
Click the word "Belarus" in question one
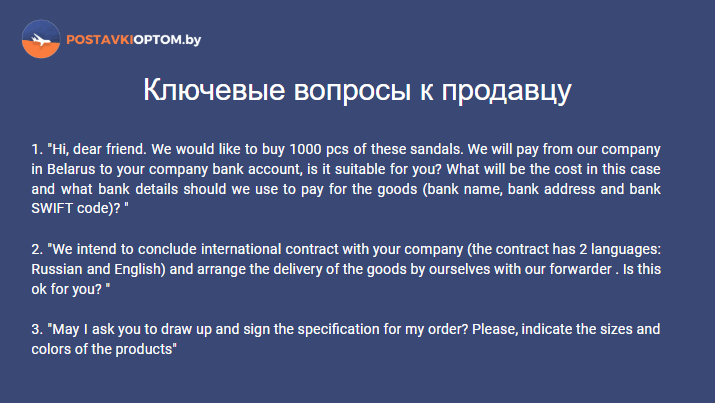pyautogui.click(x=71, y=169)
